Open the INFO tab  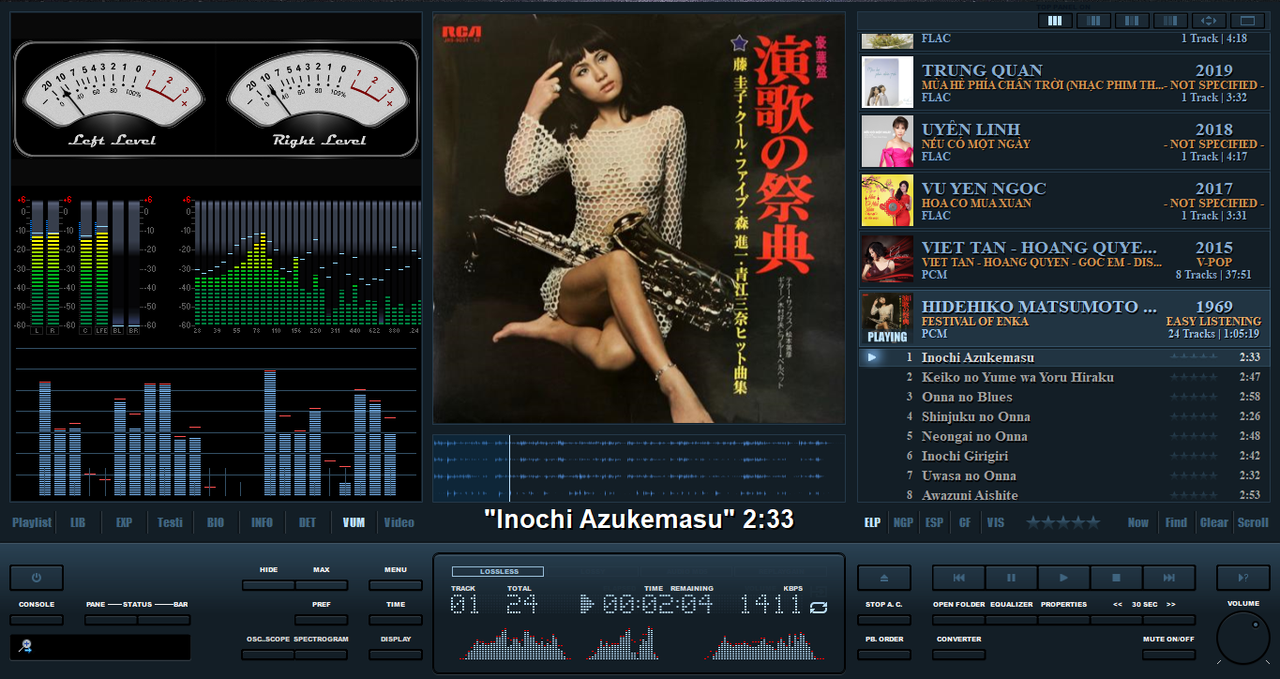click(x=262, y=522)
